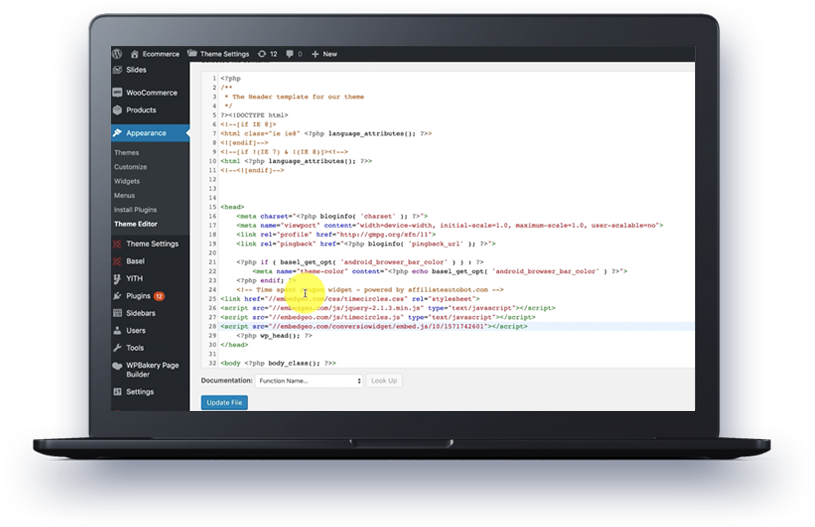Open Customize submenu item
The image size is (815, 527).
pos(130,167)
